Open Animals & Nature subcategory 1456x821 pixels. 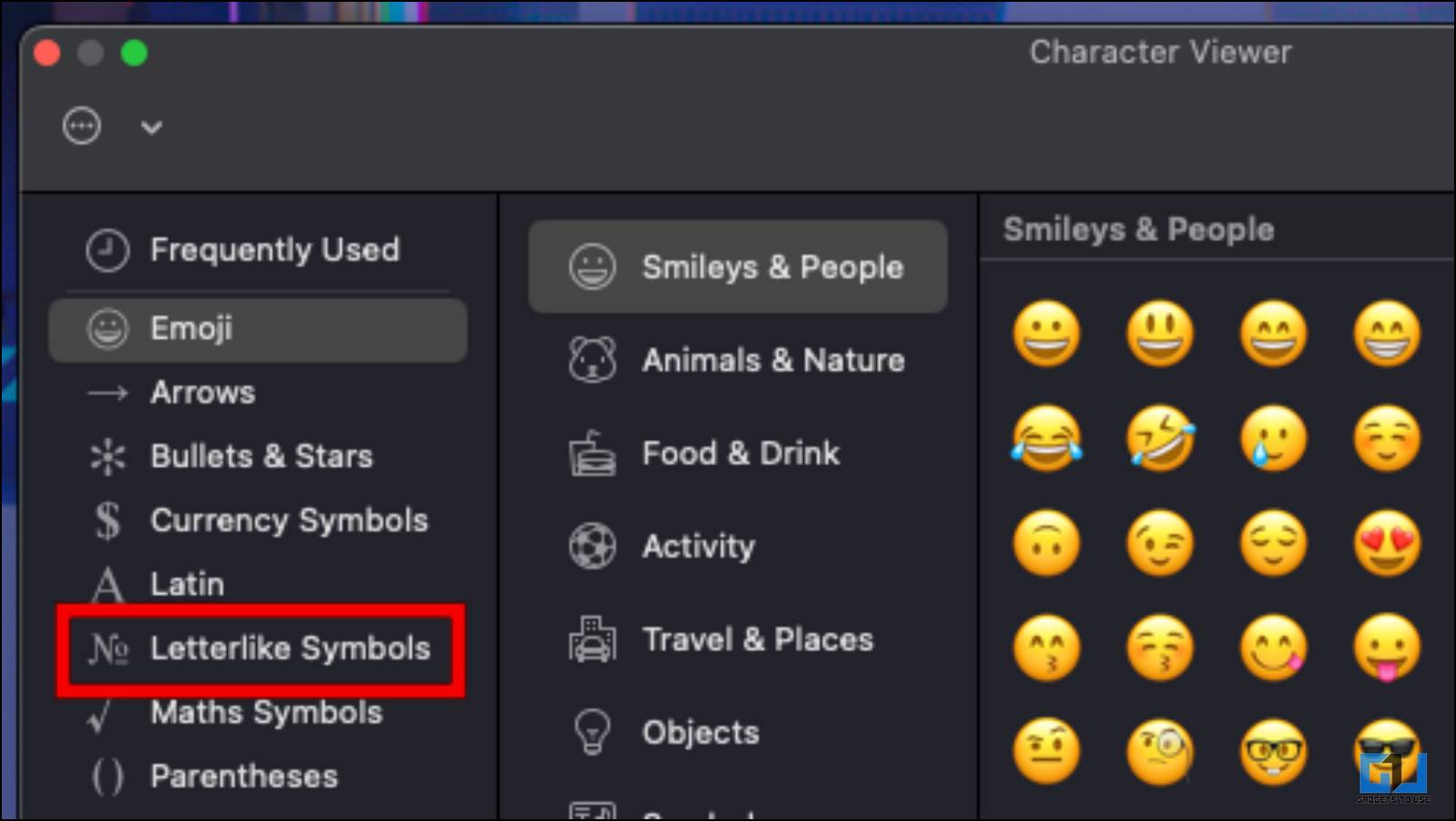[x=738, y=360]
